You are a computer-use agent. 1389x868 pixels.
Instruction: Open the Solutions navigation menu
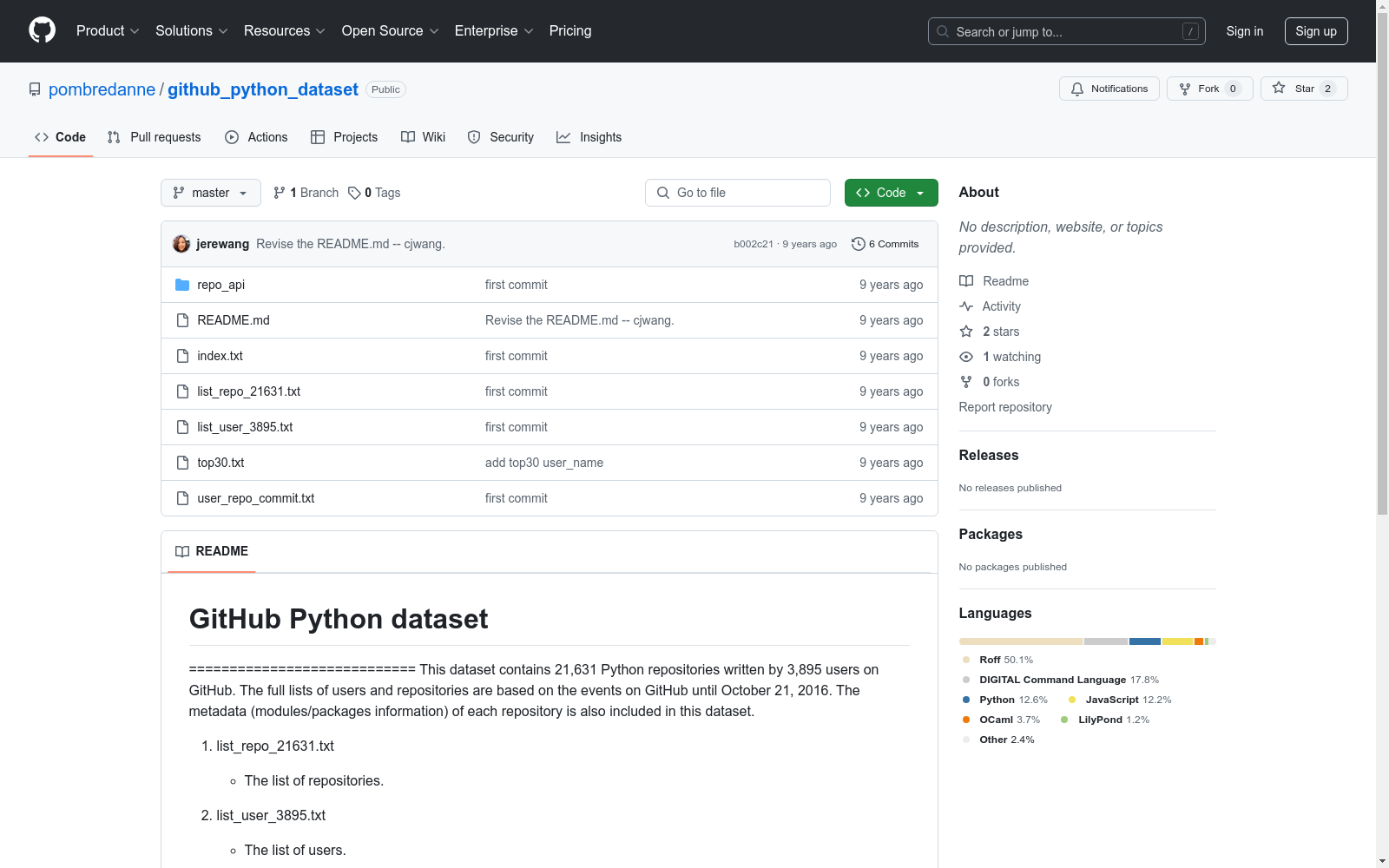pyautogui.click(x=191, y=31)
